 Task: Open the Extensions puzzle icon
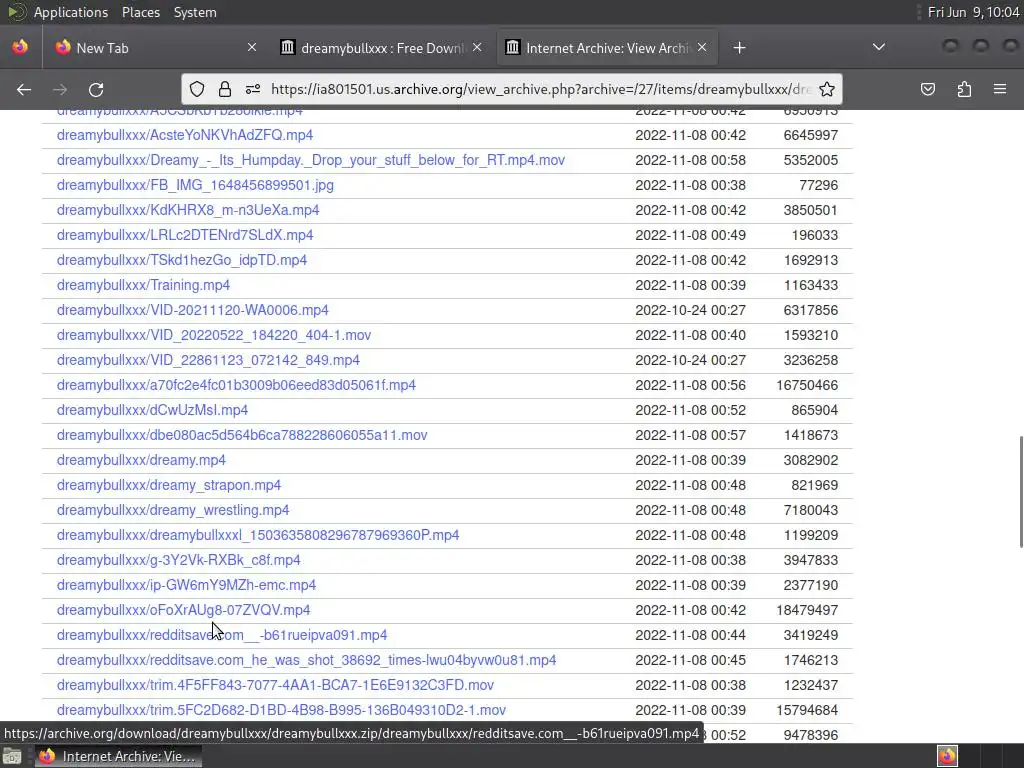click(964, 89)
